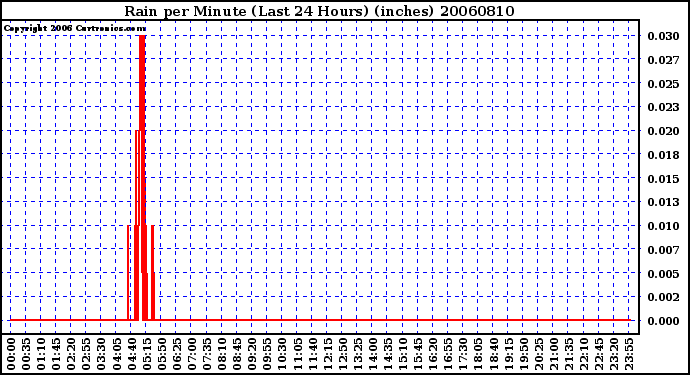Click the y-axis label 0.007
Screen dimensions: 690x375
(663, 250)
